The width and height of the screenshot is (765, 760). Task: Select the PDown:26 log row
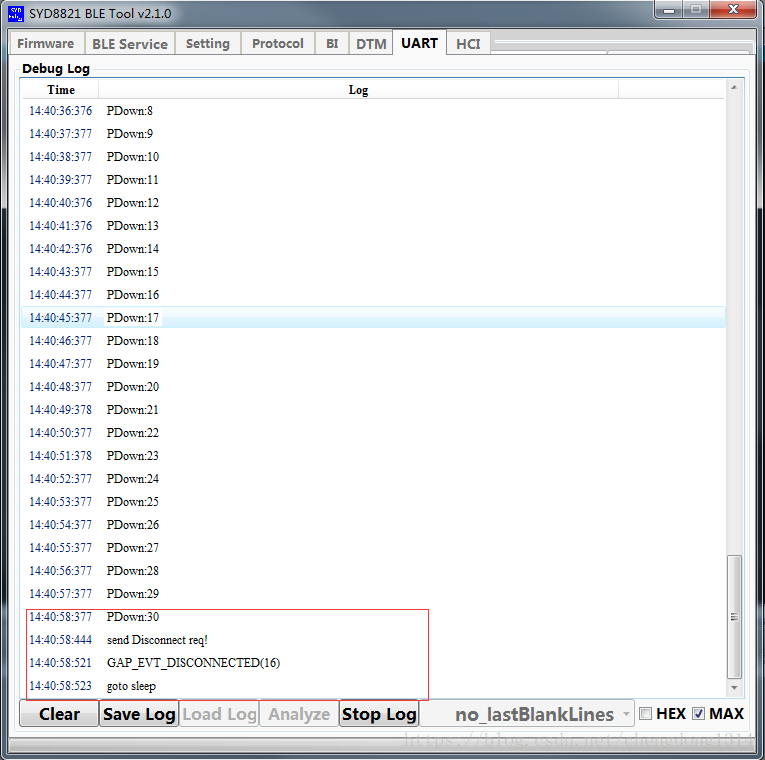coord(373,524)
